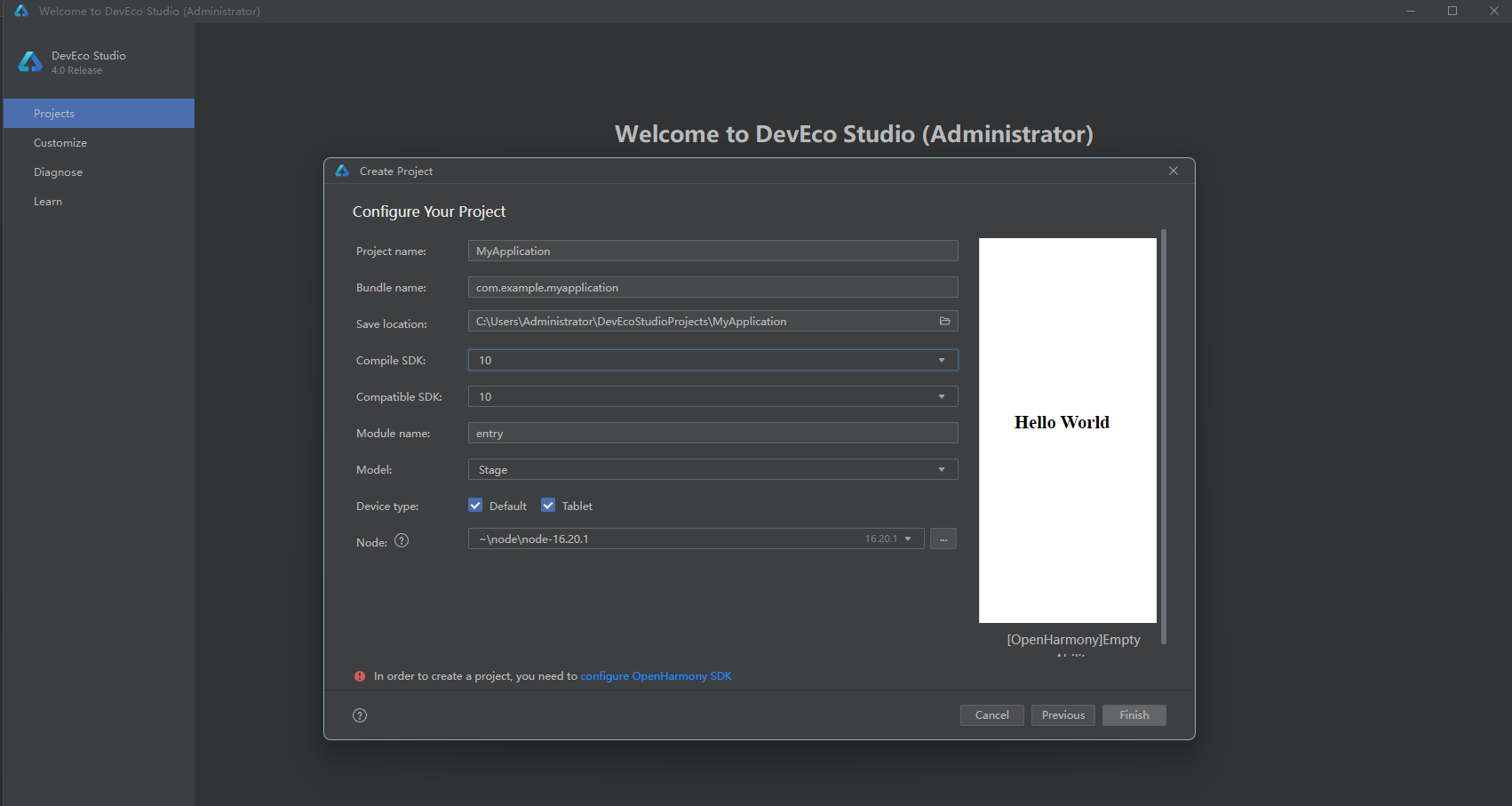This screenshot has width=1512, height=806.
Task: Click the title bar DevEco app icon
Action: click(x=21, y=12)
